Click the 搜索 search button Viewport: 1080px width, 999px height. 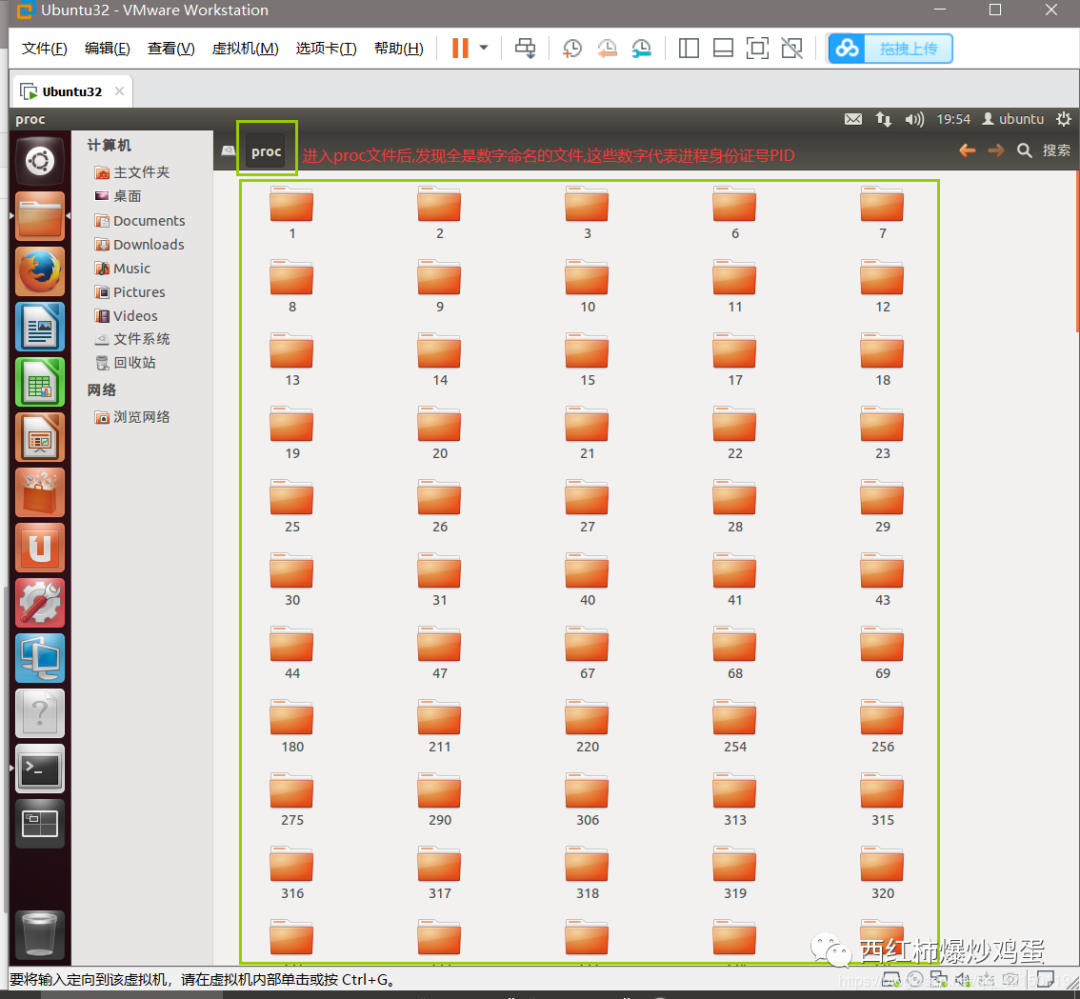coord(1043,150)
